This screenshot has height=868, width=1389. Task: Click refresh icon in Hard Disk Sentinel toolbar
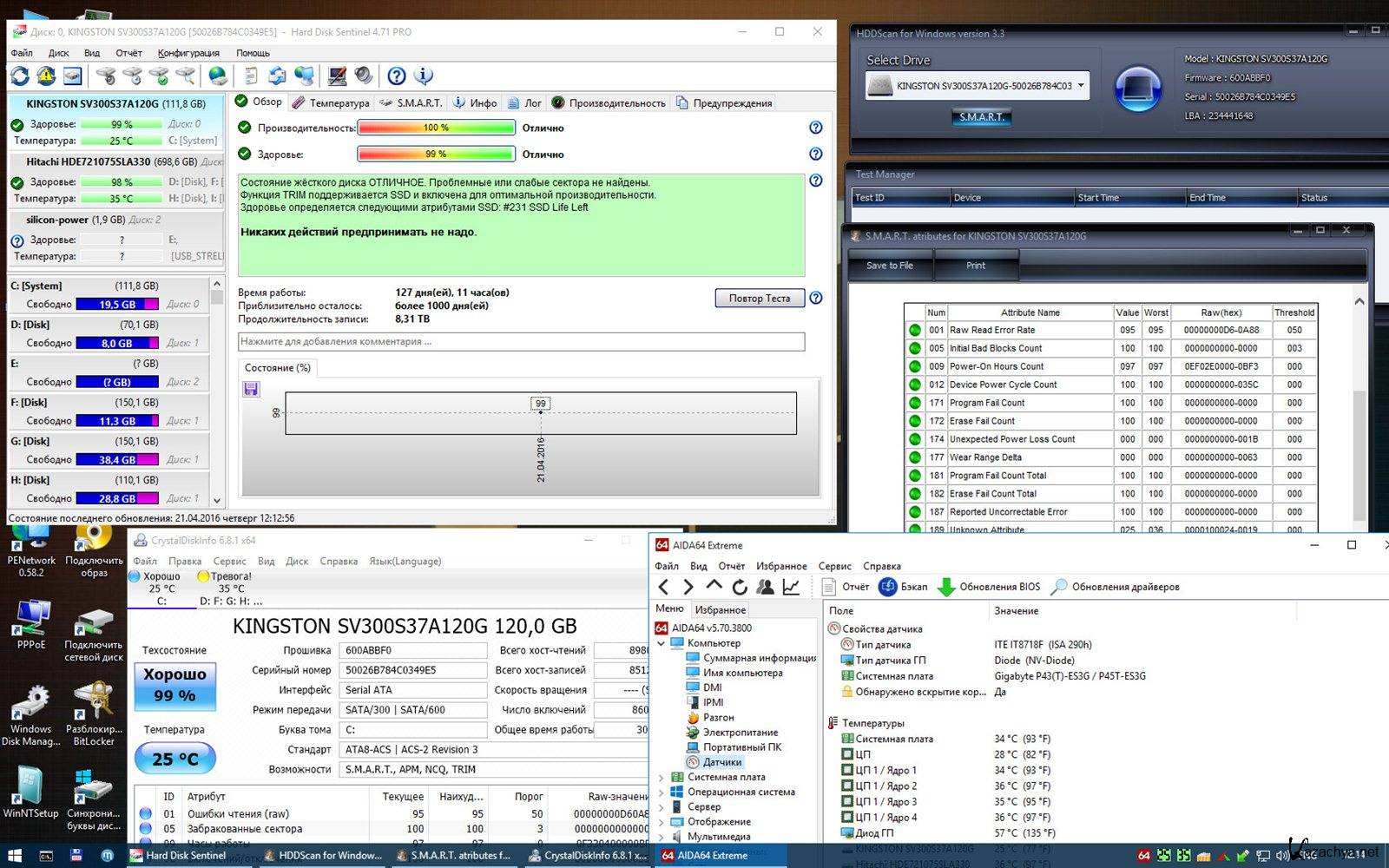20,76
